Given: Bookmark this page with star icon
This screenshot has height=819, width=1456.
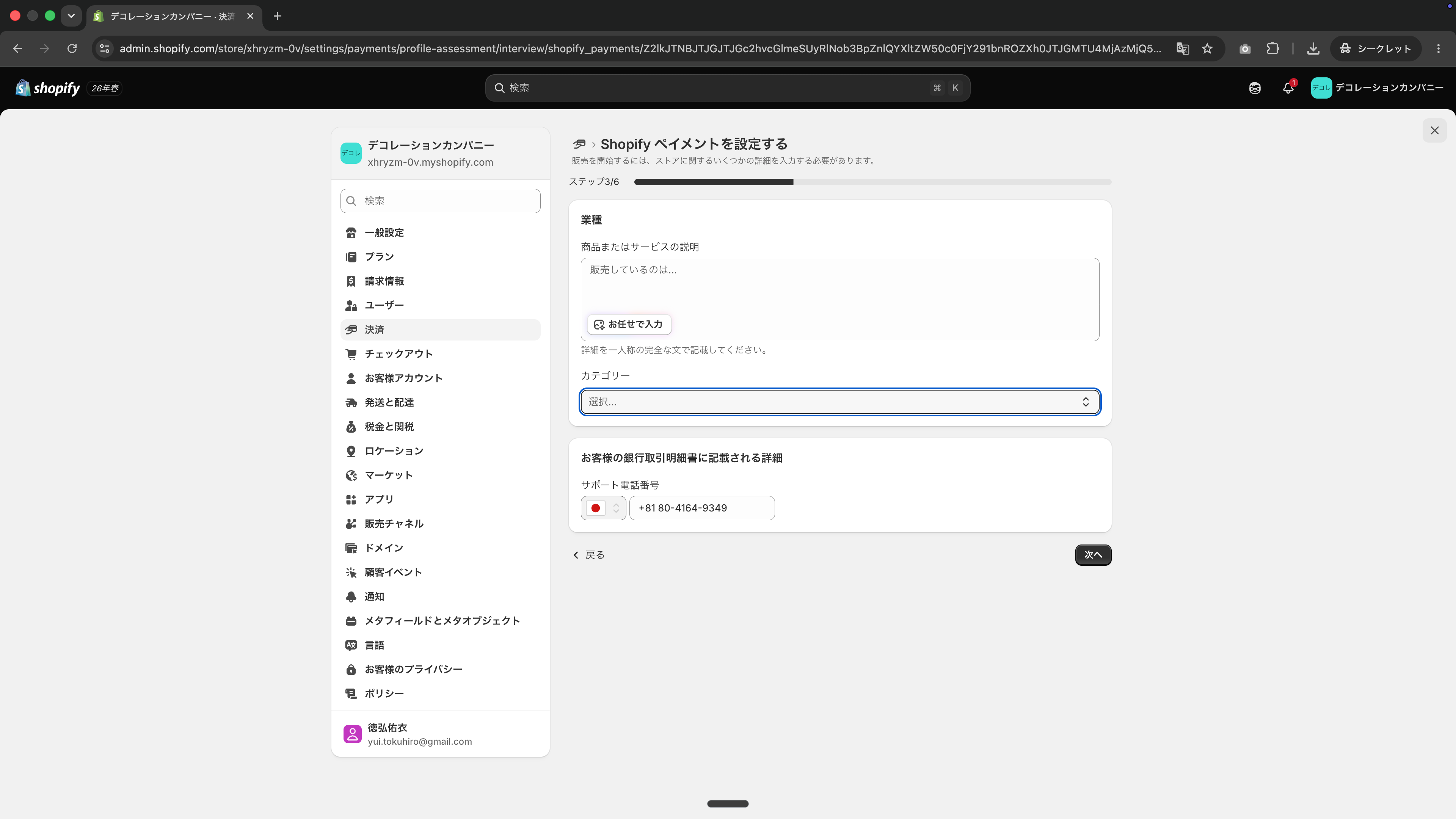Looking at the screenshot, I should tap(1207, 49).
